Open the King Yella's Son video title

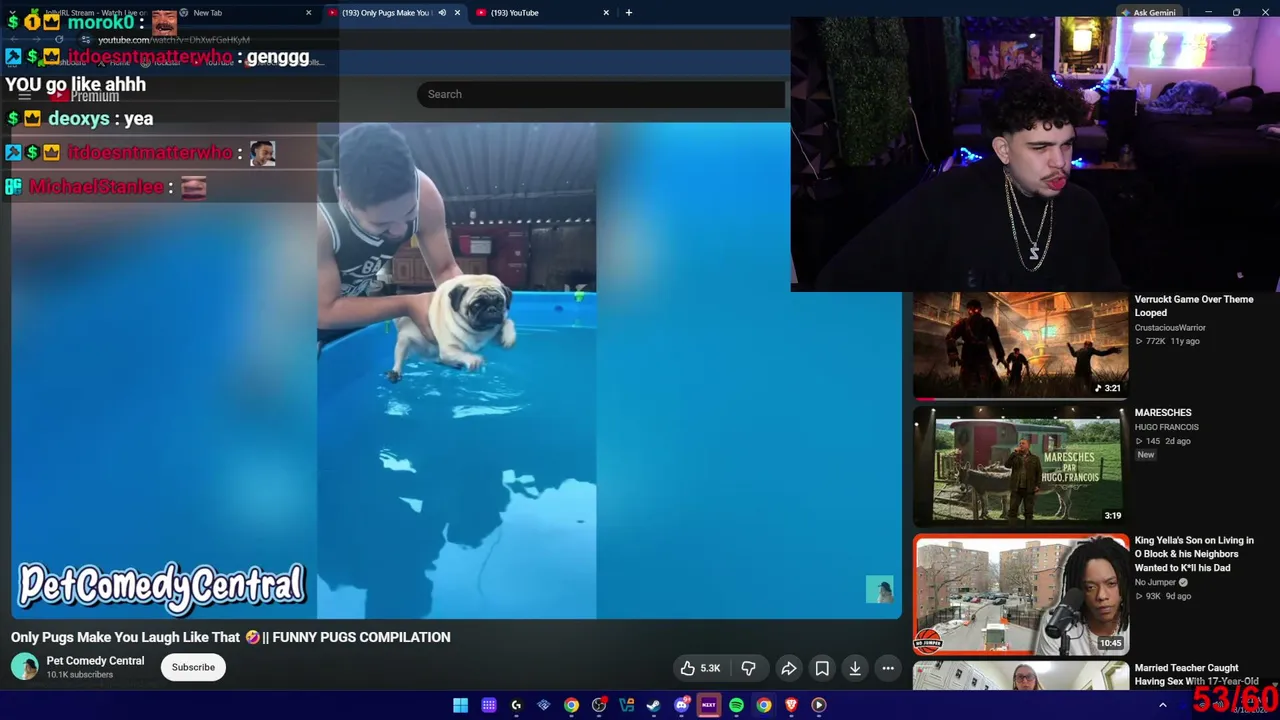tap(1194, 554)
